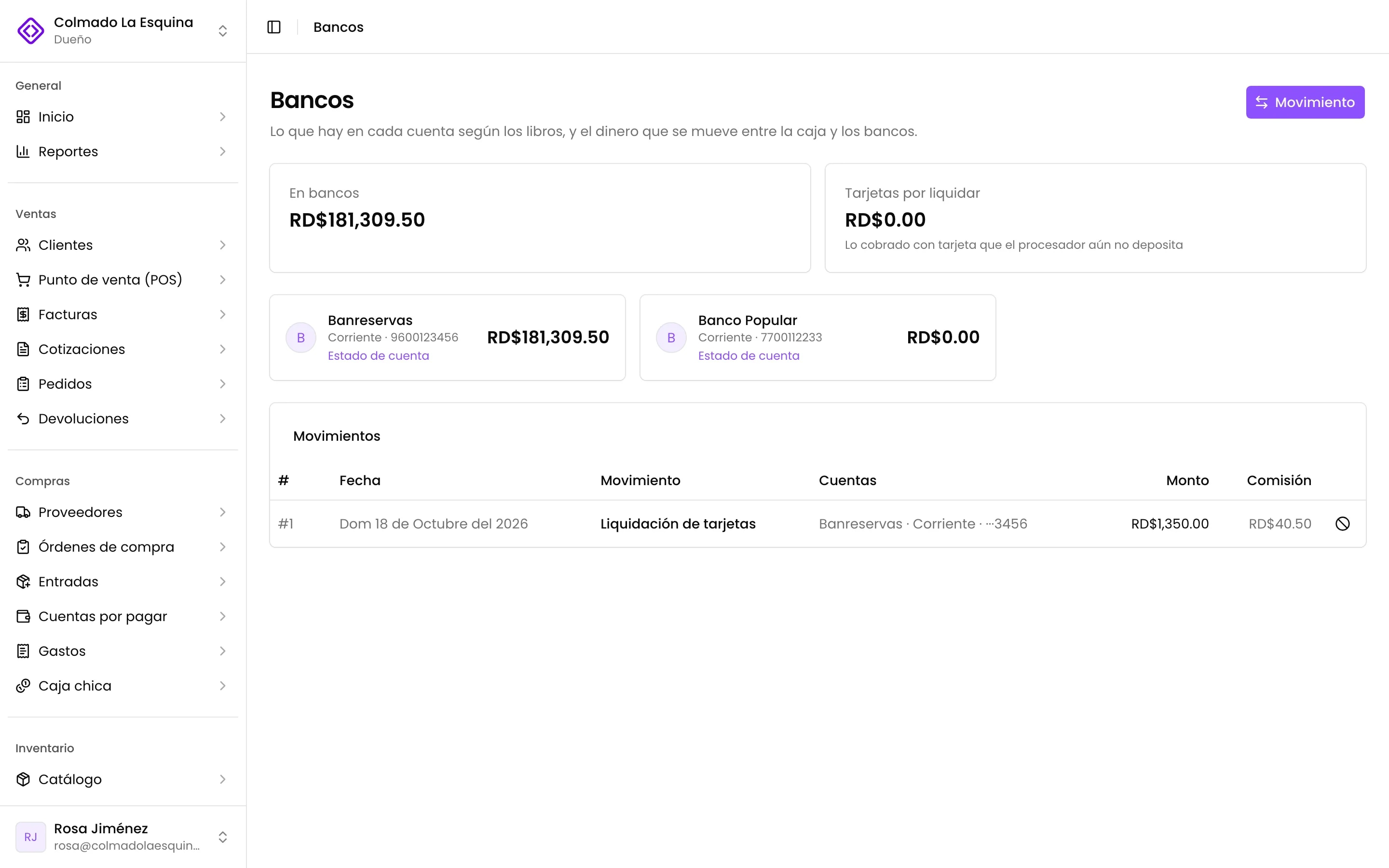Viewport: 1389px width, 868px height.
Task: Click the Reportes bar chart icon
Action: click(23, 151)
